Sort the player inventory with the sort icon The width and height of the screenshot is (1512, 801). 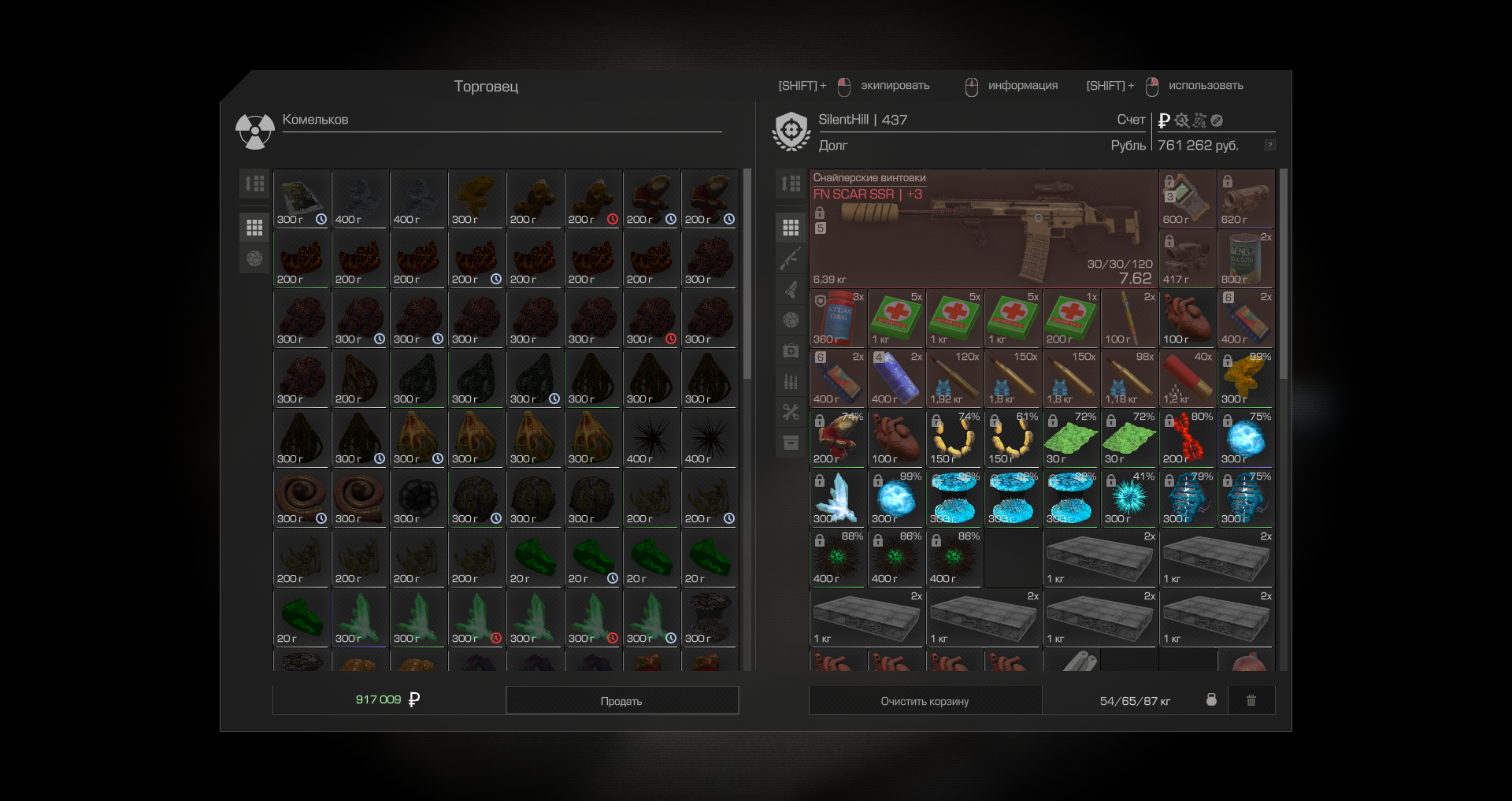click(791, 184)
